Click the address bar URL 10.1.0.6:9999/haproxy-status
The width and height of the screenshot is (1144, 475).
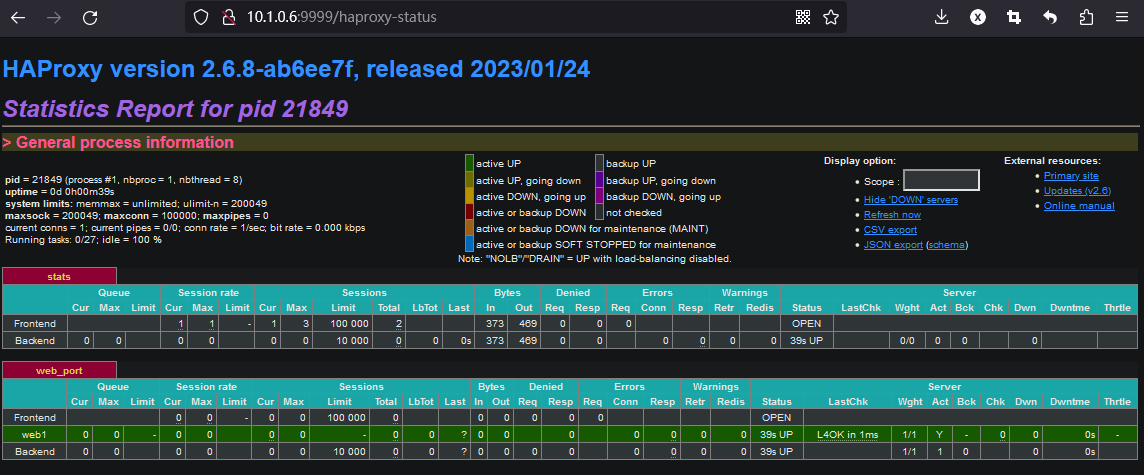pos(341,17)
